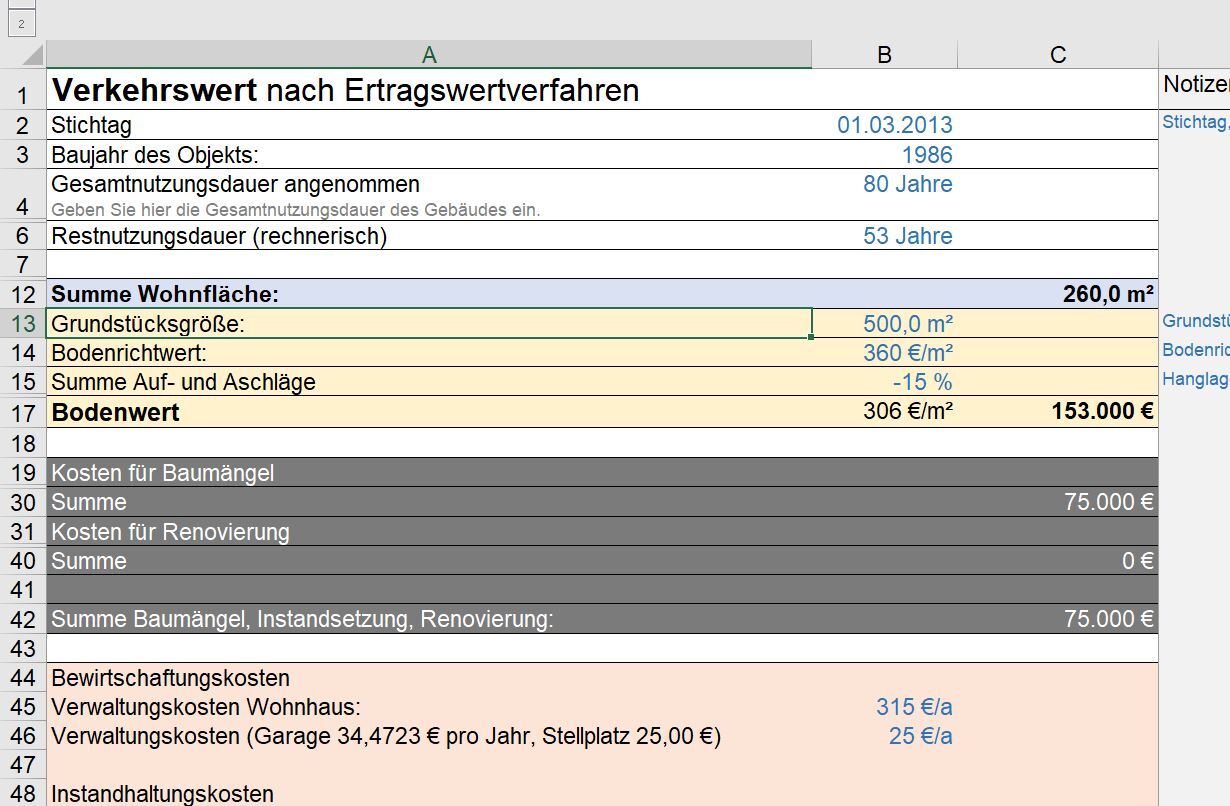Click the Kosten für Renovierung row
The image size is (1230, 806).
170,532
